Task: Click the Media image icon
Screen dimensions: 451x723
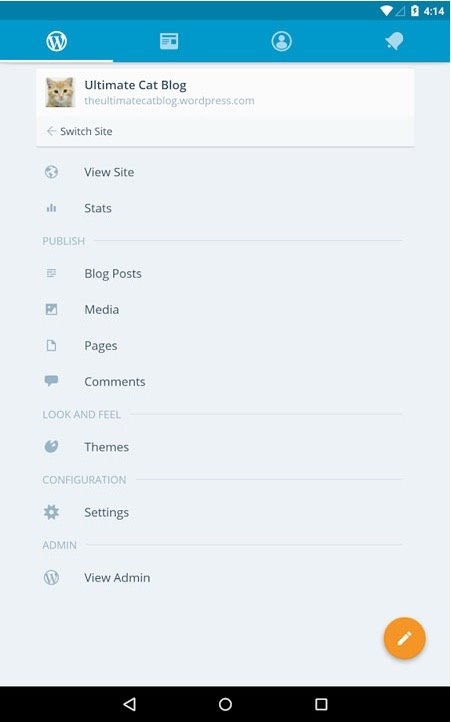Action: click(51, 309)
